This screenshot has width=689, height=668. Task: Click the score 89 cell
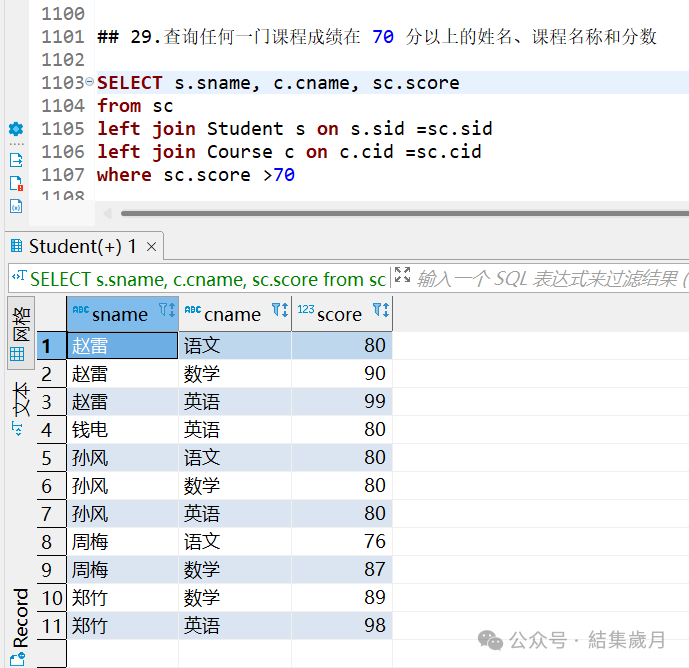pos(342,598)
